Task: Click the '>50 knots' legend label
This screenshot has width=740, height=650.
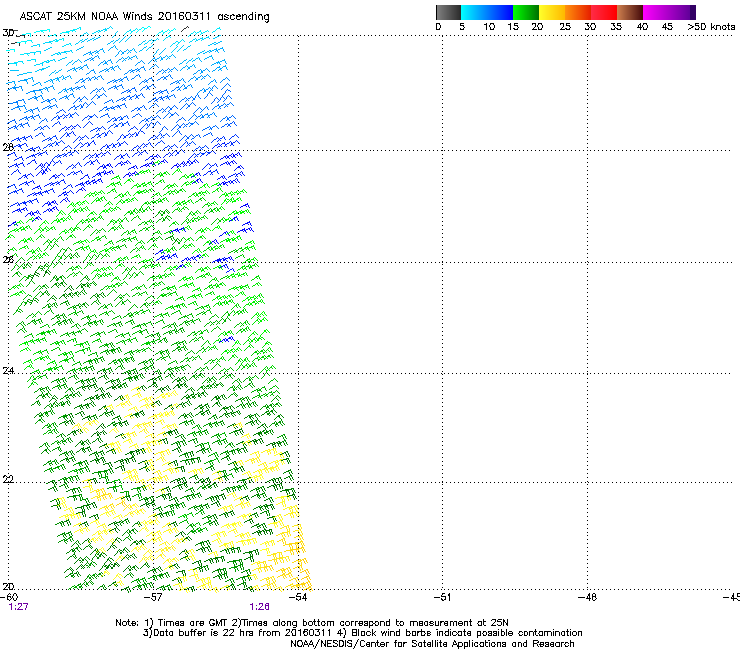Action: 711,27
